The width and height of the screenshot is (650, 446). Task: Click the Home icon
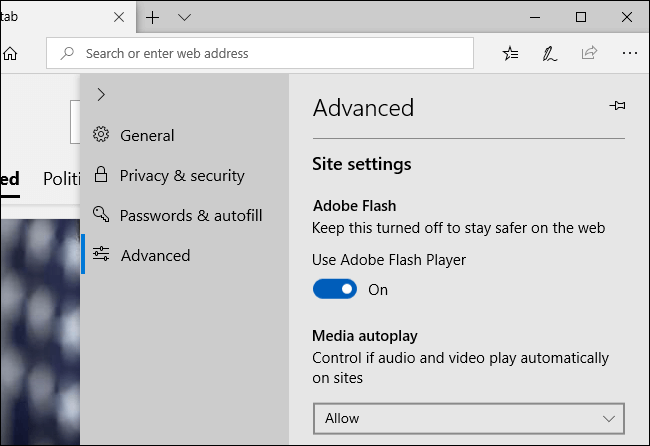tap(10, 53)
